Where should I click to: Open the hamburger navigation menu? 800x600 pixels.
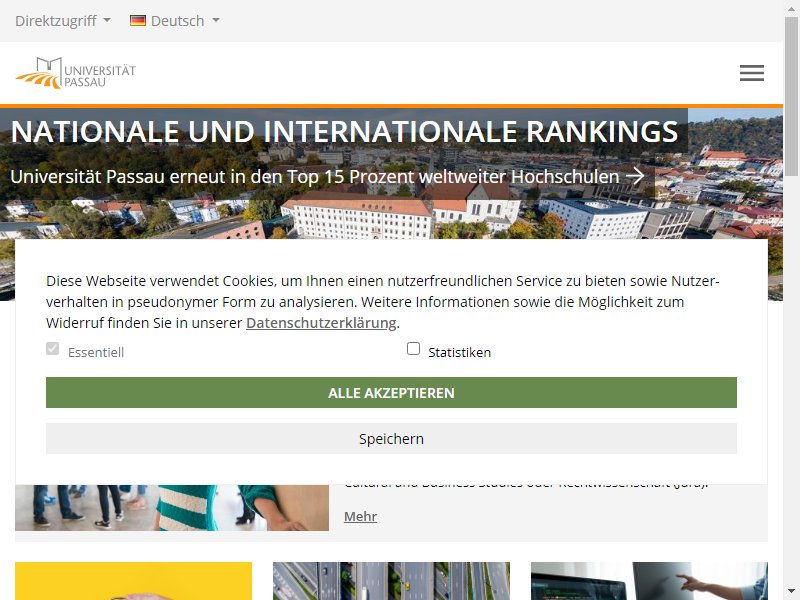point(752,73)
